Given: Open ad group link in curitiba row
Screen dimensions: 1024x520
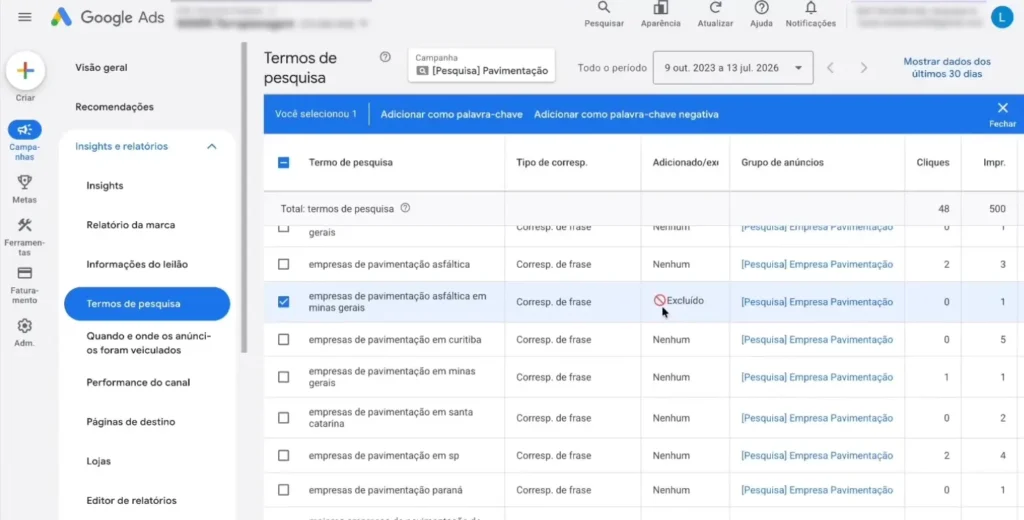Looking at the screenshot, I should click(817, 340).
